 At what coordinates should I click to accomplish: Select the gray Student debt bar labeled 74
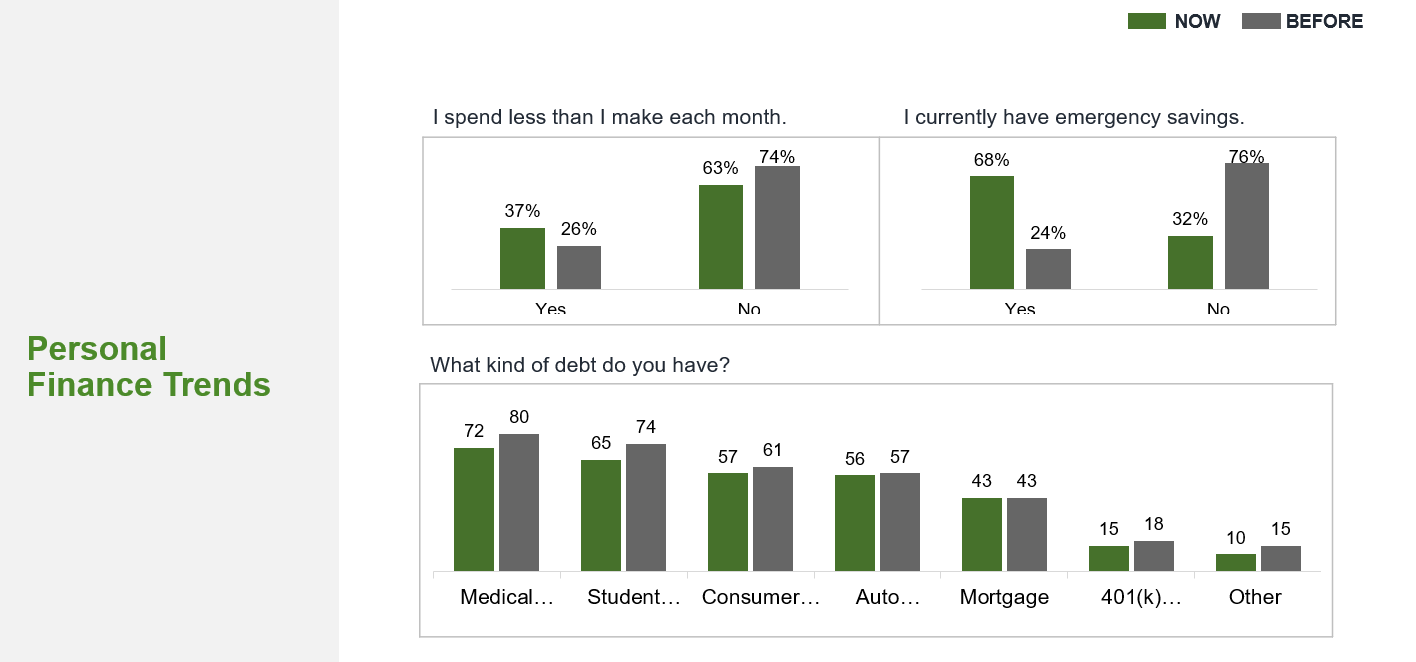(x=645, y=507)
